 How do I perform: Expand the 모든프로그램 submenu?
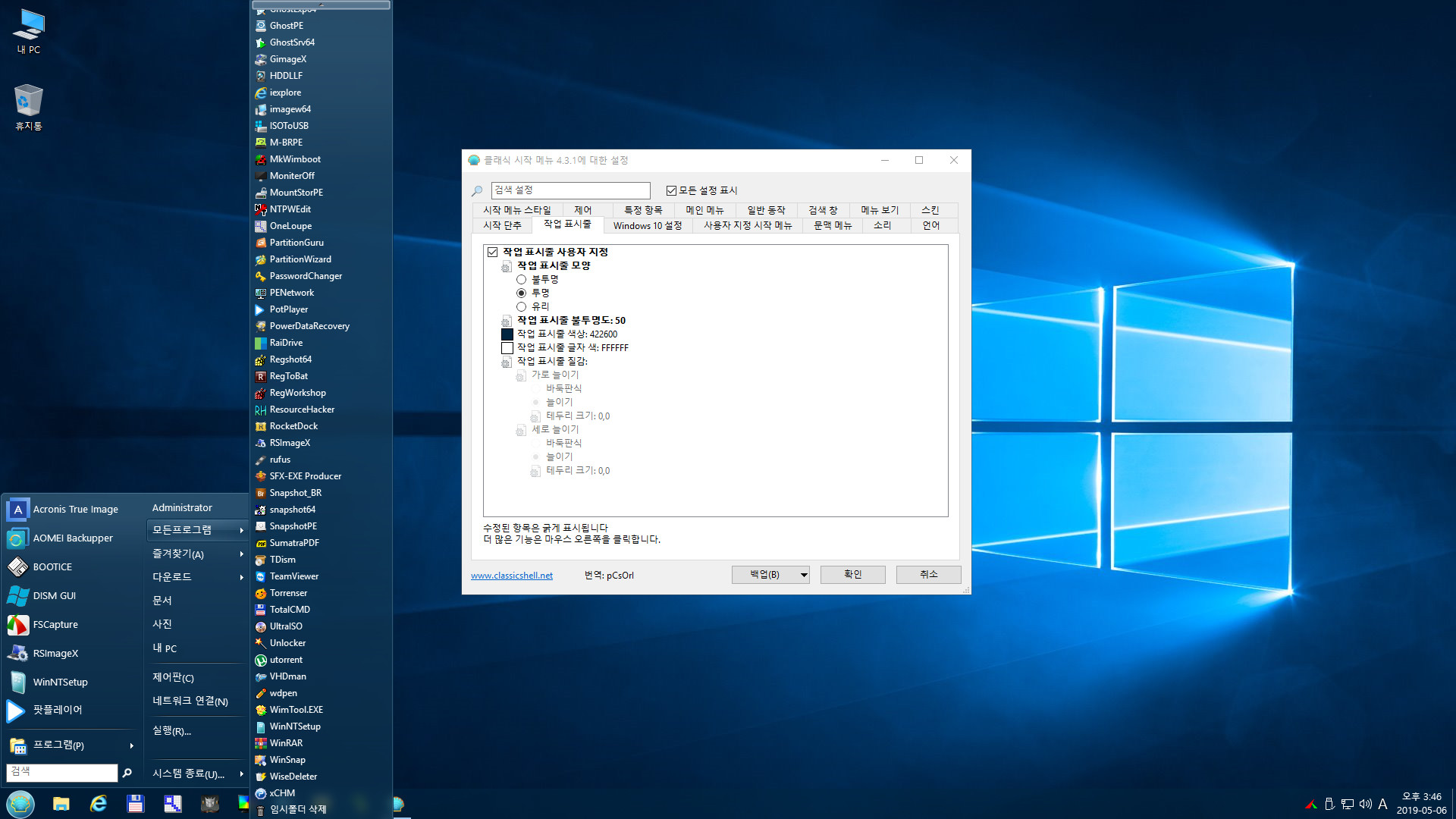197,530
